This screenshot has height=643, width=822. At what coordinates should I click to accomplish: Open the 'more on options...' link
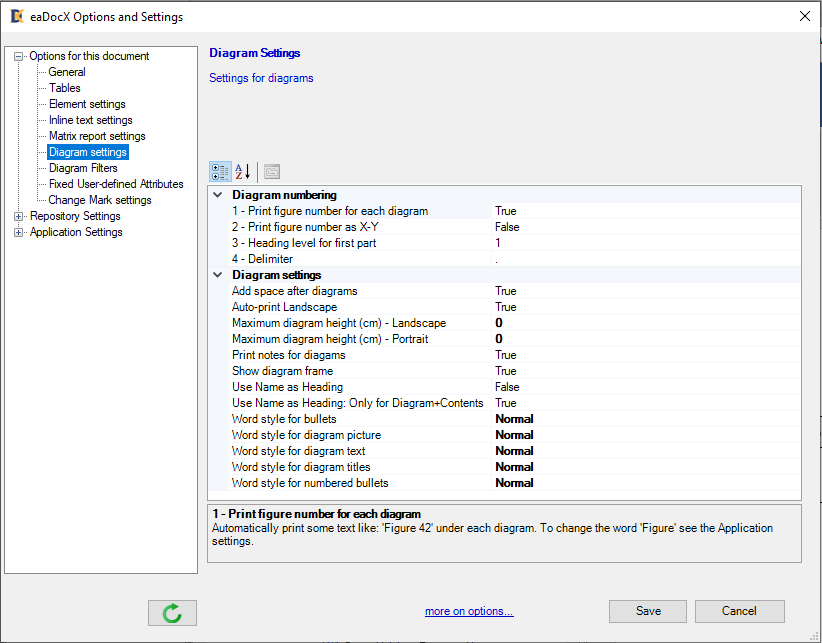point(469,611)
